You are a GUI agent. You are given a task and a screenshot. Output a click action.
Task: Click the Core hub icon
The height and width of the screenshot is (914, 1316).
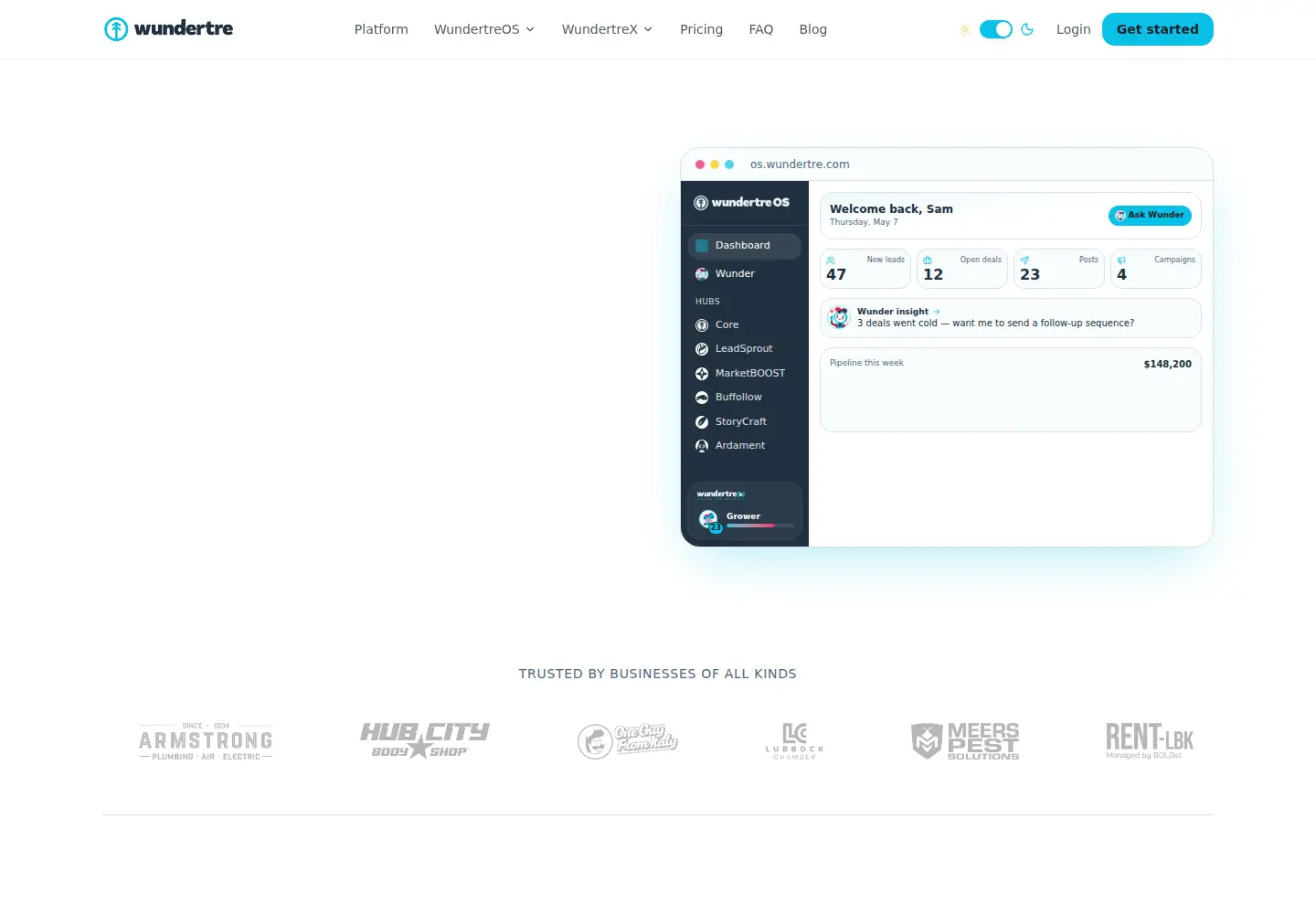coord(702,325)
